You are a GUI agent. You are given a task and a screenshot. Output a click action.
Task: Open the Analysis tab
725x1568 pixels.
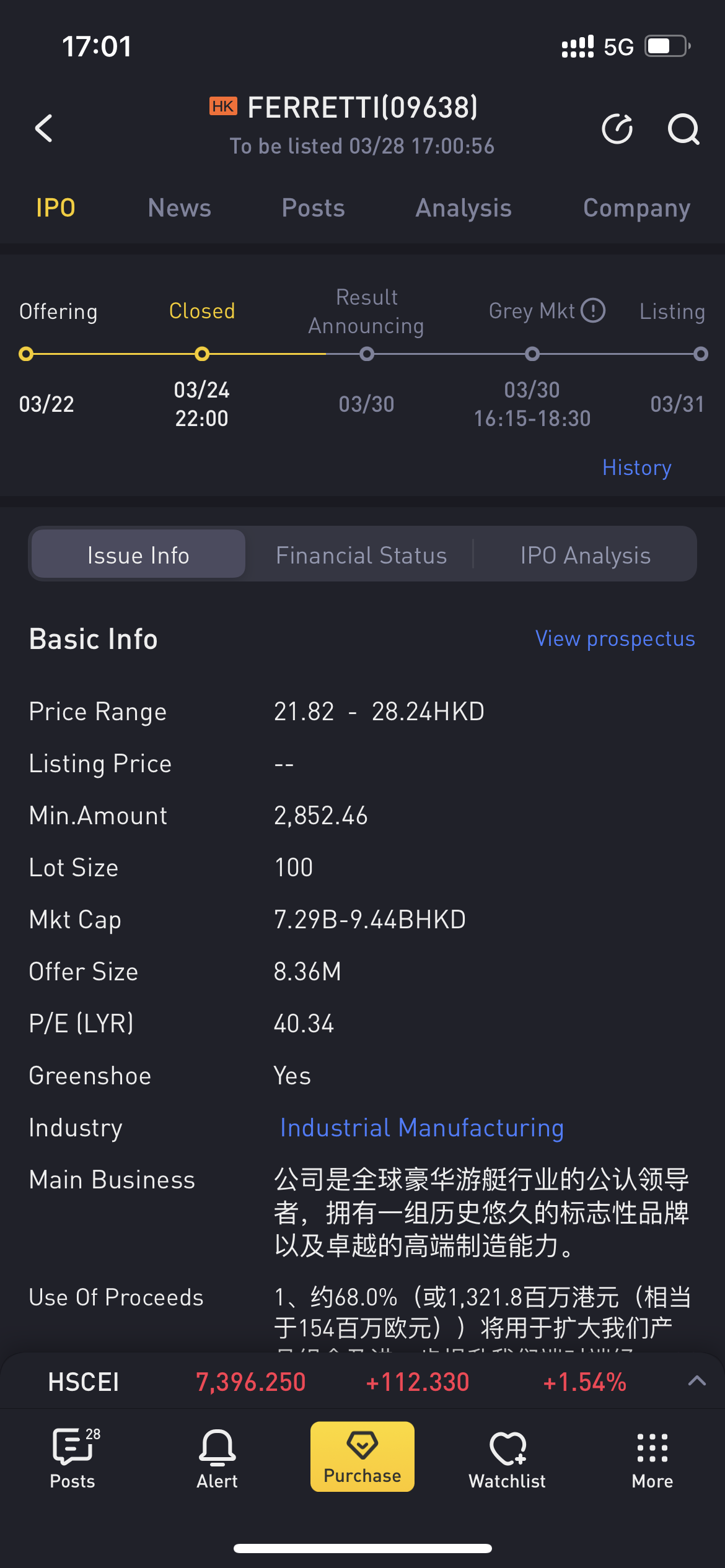[464, 208]
